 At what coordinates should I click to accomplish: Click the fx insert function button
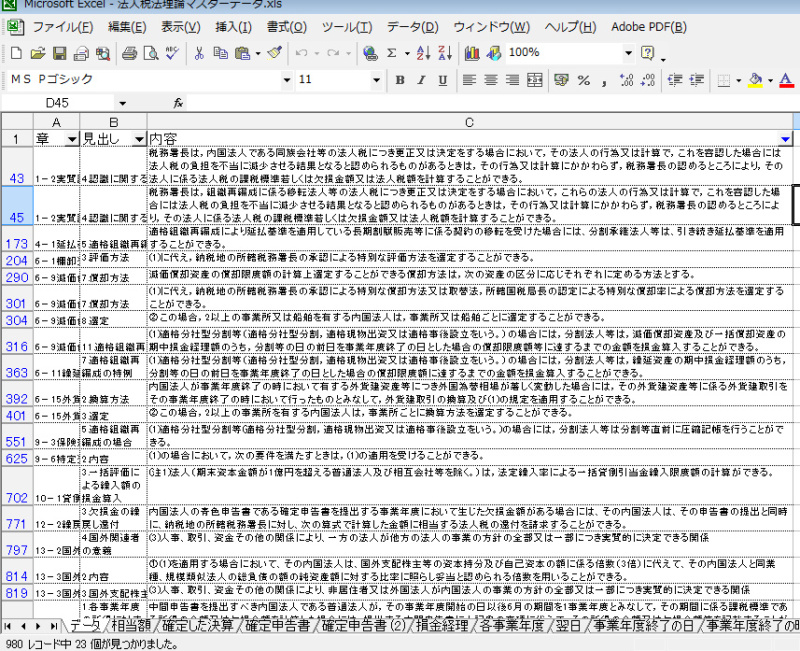pyautogui.click(x=178, y=104)
